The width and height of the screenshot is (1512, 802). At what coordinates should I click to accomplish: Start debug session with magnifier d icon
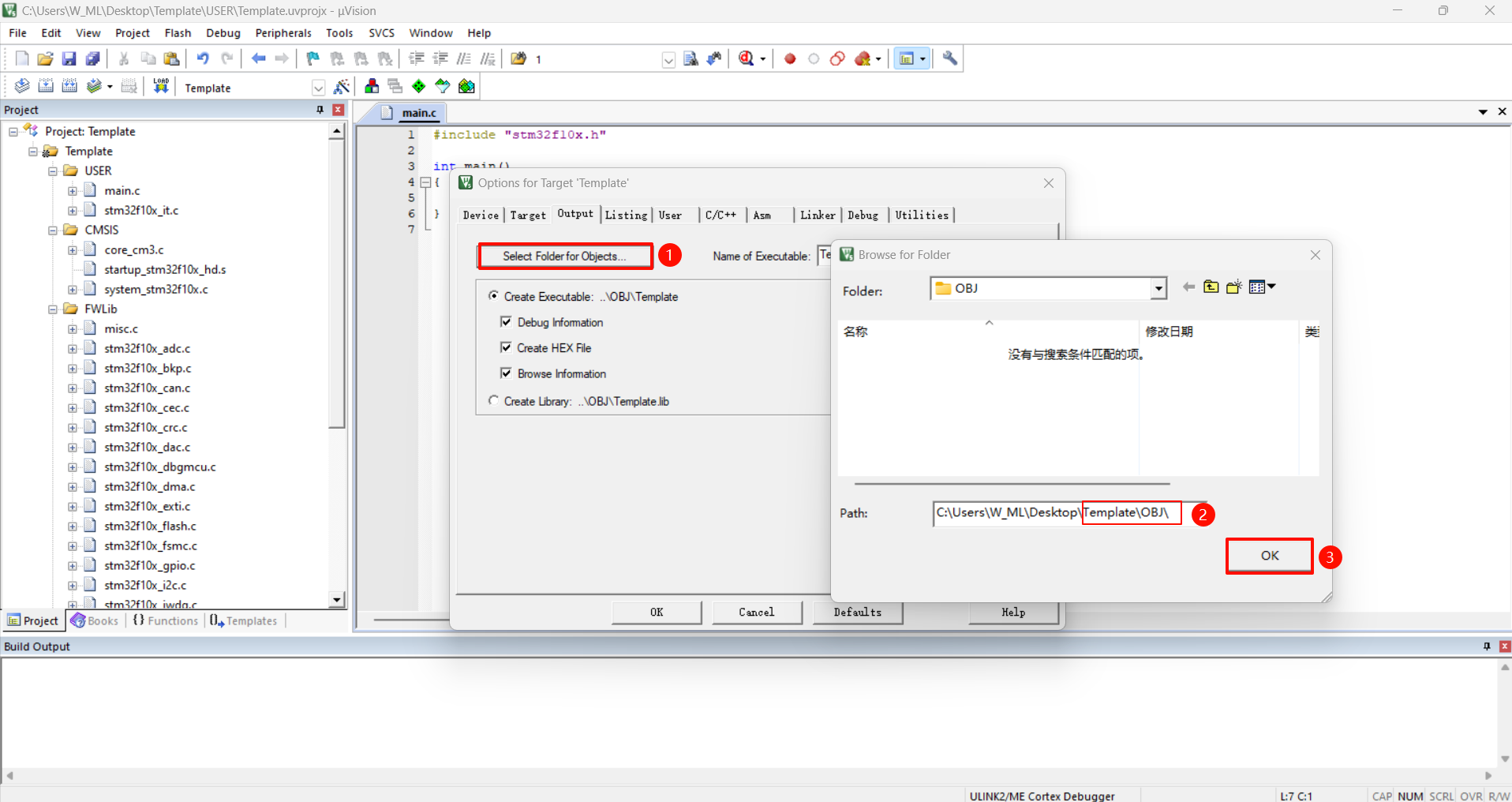(747, 58)
